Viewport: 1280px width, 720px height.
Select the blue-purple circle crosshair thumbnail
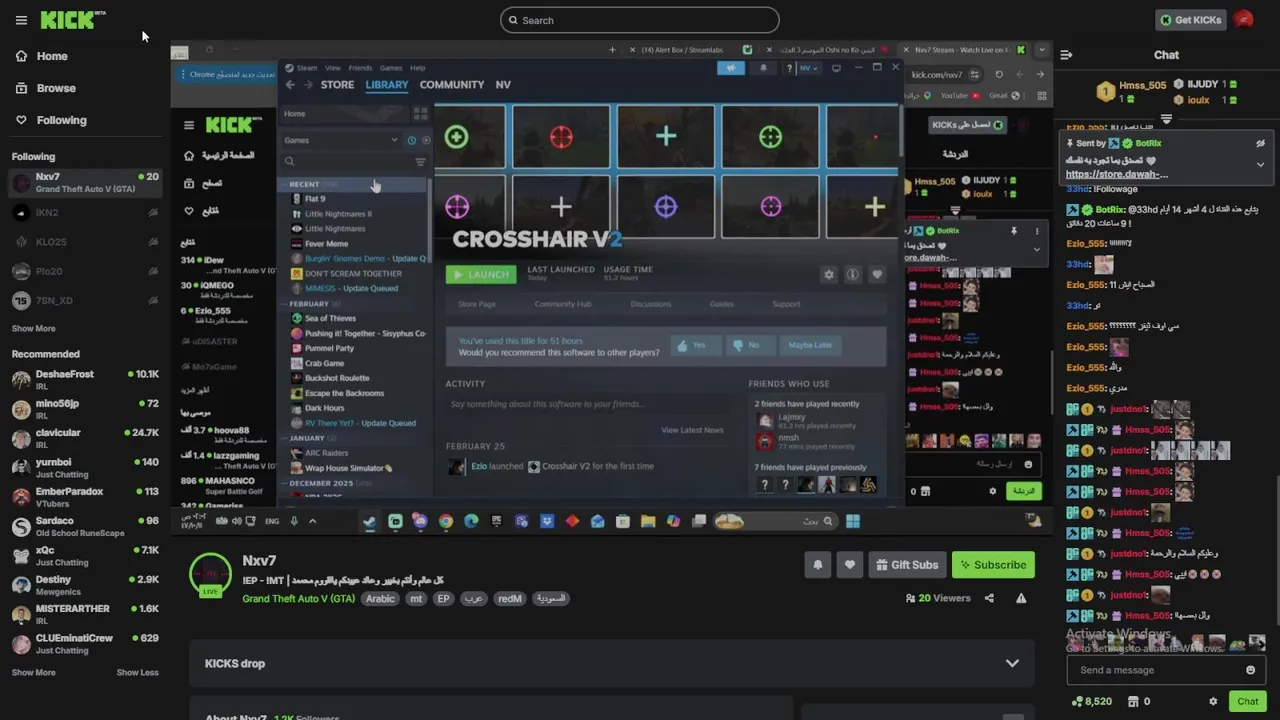666,206
